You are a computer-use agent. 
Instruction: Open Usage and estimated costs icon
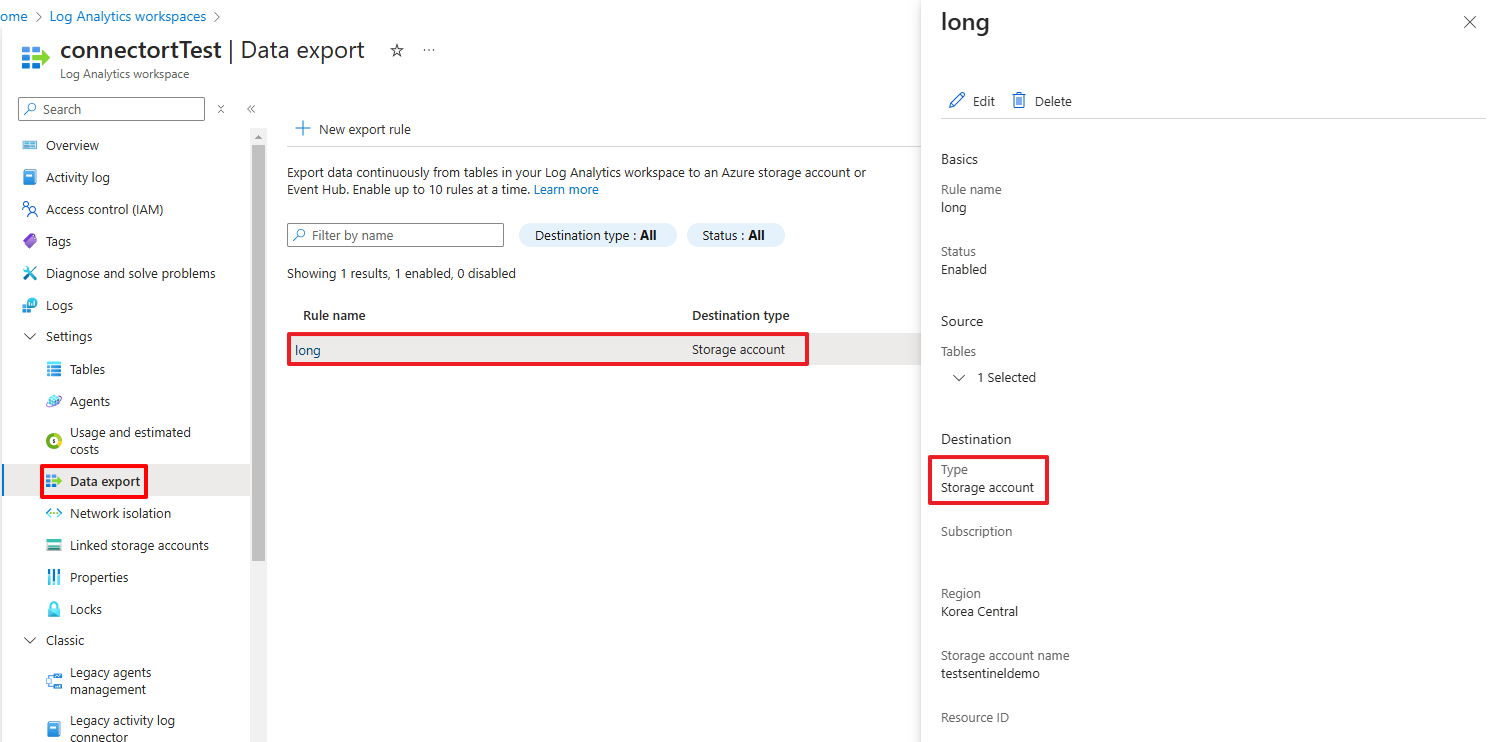click(x=54, y=441)
